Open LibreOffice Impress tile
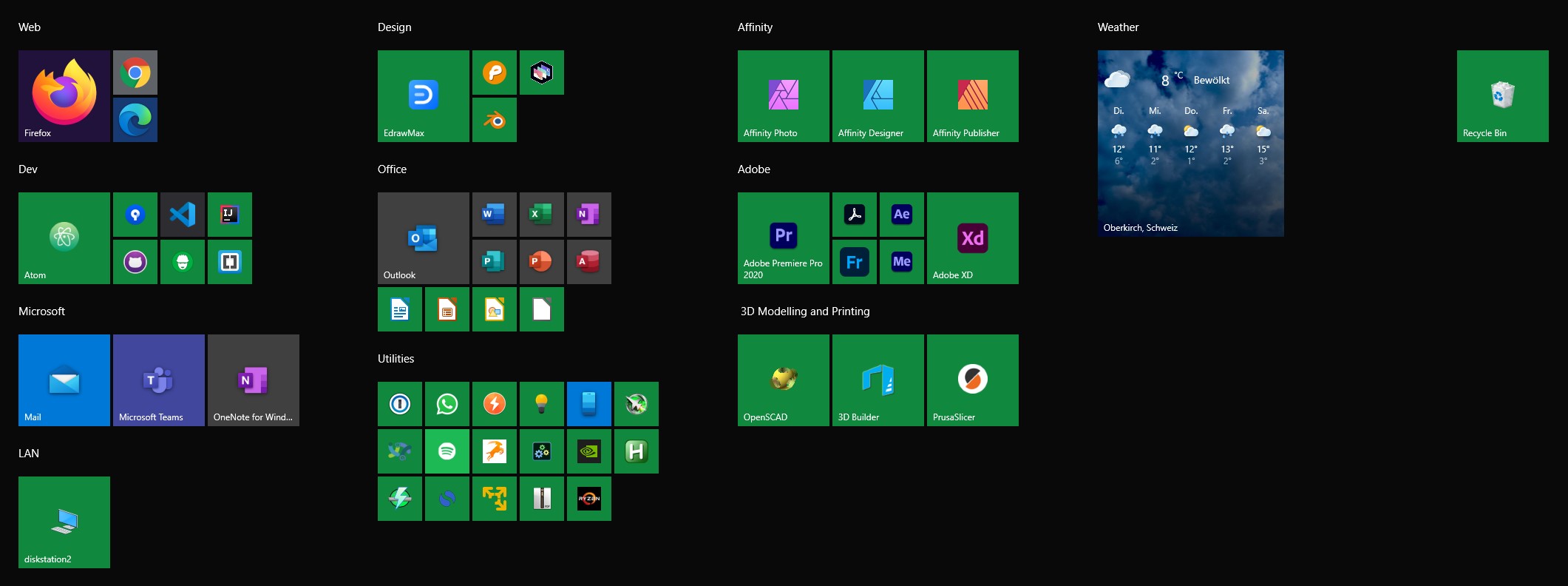 point(447,309)
